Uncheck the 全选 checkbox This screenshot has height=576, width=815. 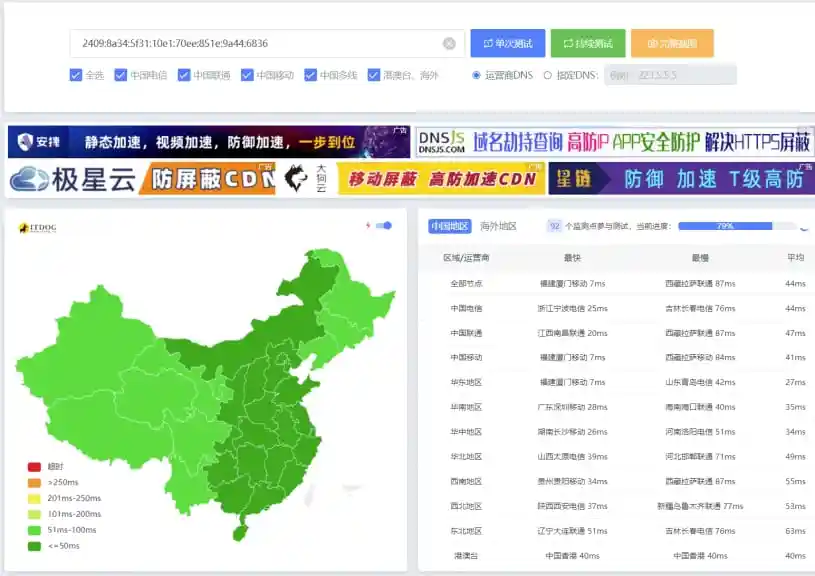(x=75, y=75)
